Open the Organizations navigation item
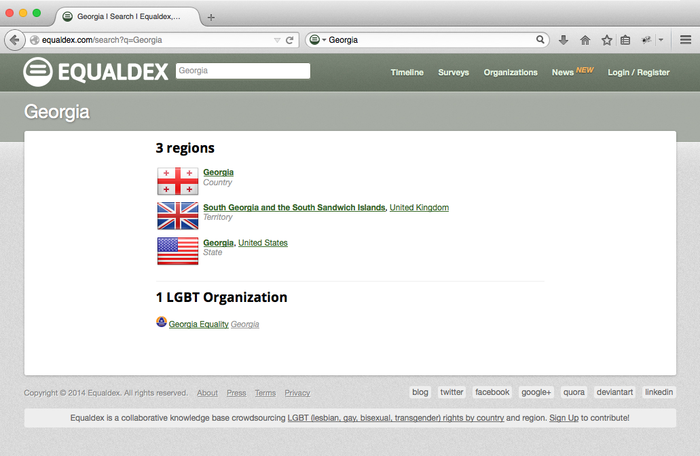This screenshot has height=456, width=700. pos(510,72)
